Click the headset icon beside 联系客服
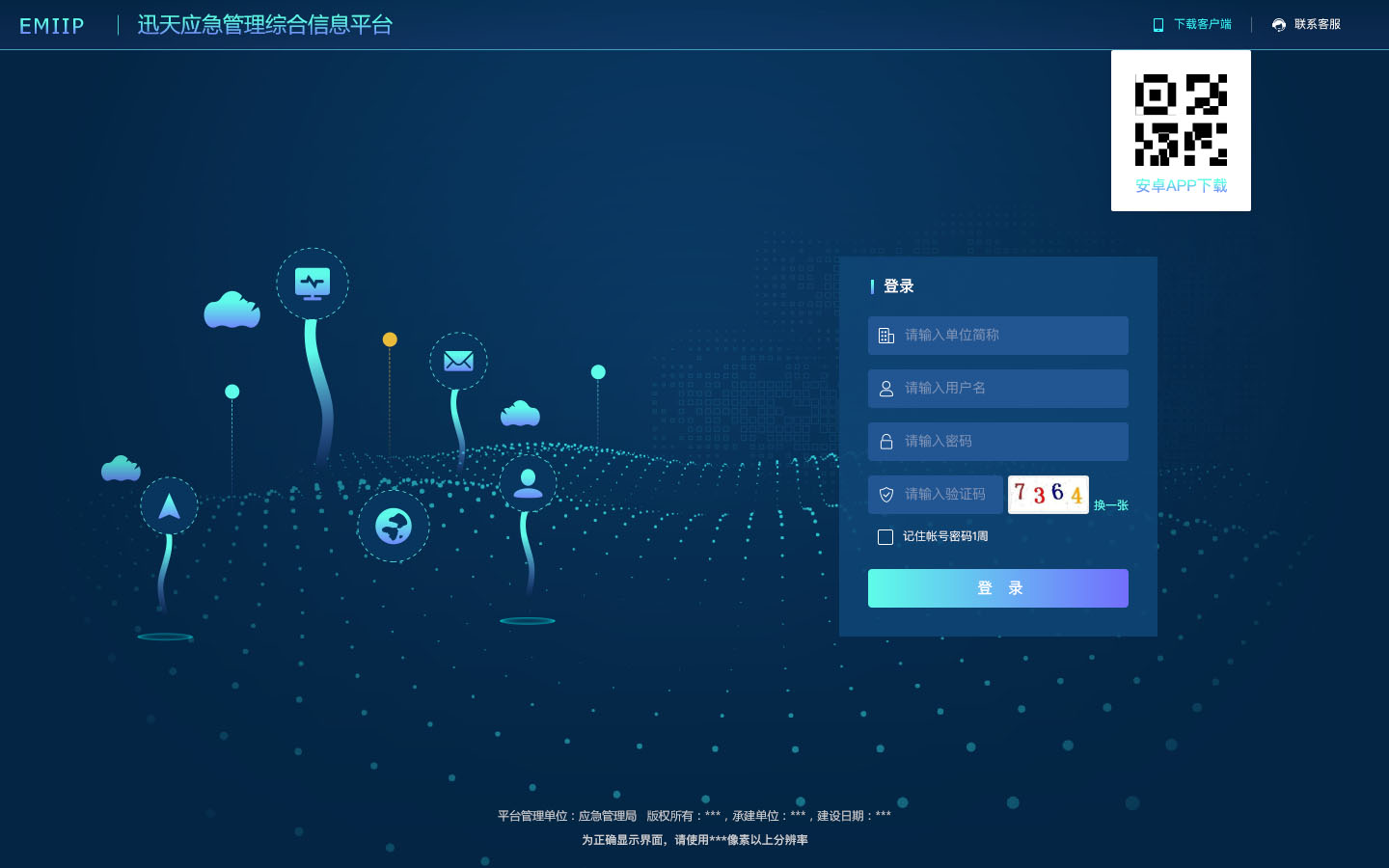 [1279, 25]
